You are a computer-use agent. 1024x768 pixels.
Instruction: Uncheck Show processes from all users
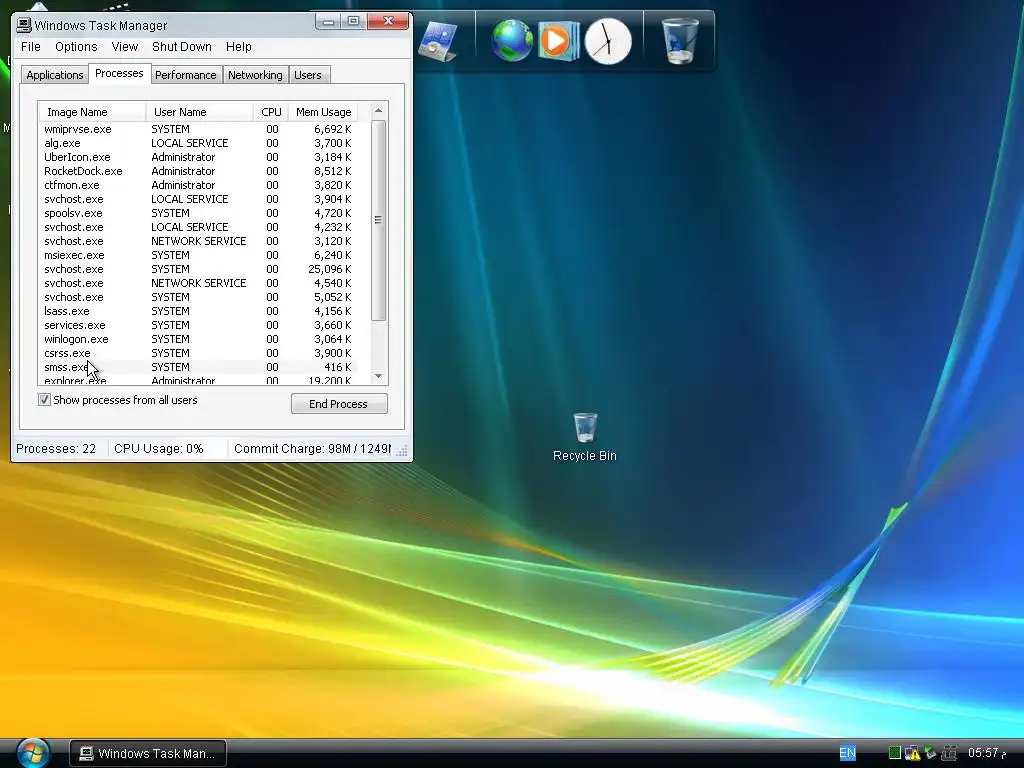(44, 400)
